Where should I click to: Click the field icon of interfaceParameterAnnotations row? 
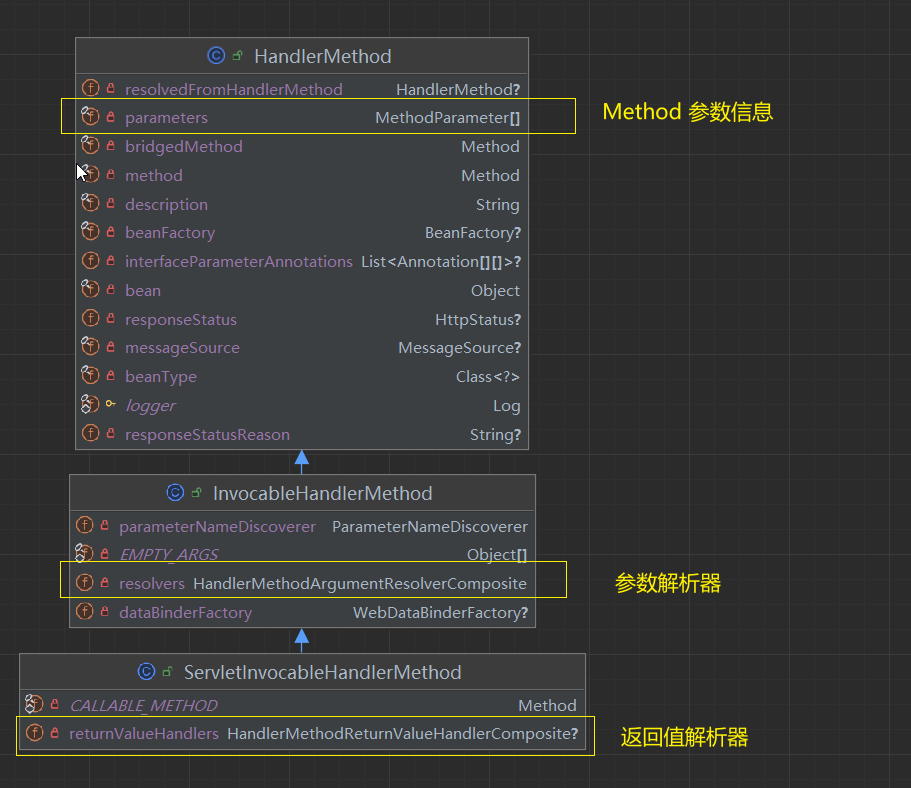[x=90, y=261]
